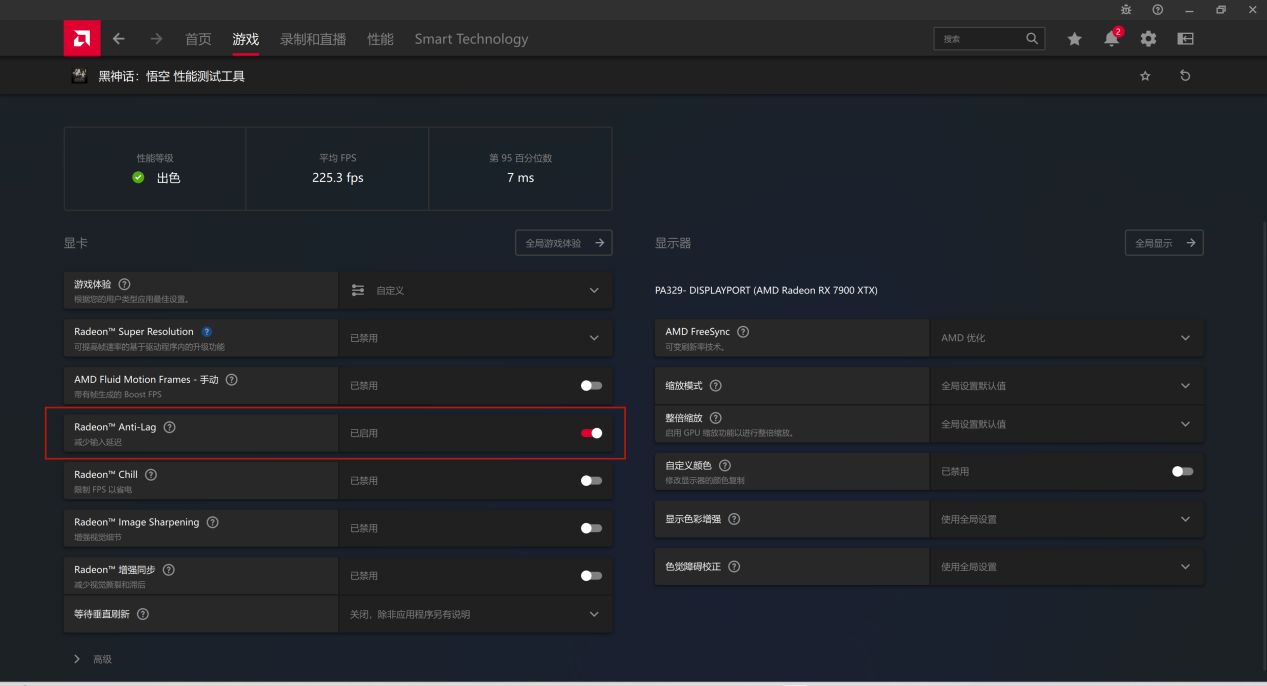Show help for Radeon Chill
Screen dimensions: 1267x686
click(151, 474)
